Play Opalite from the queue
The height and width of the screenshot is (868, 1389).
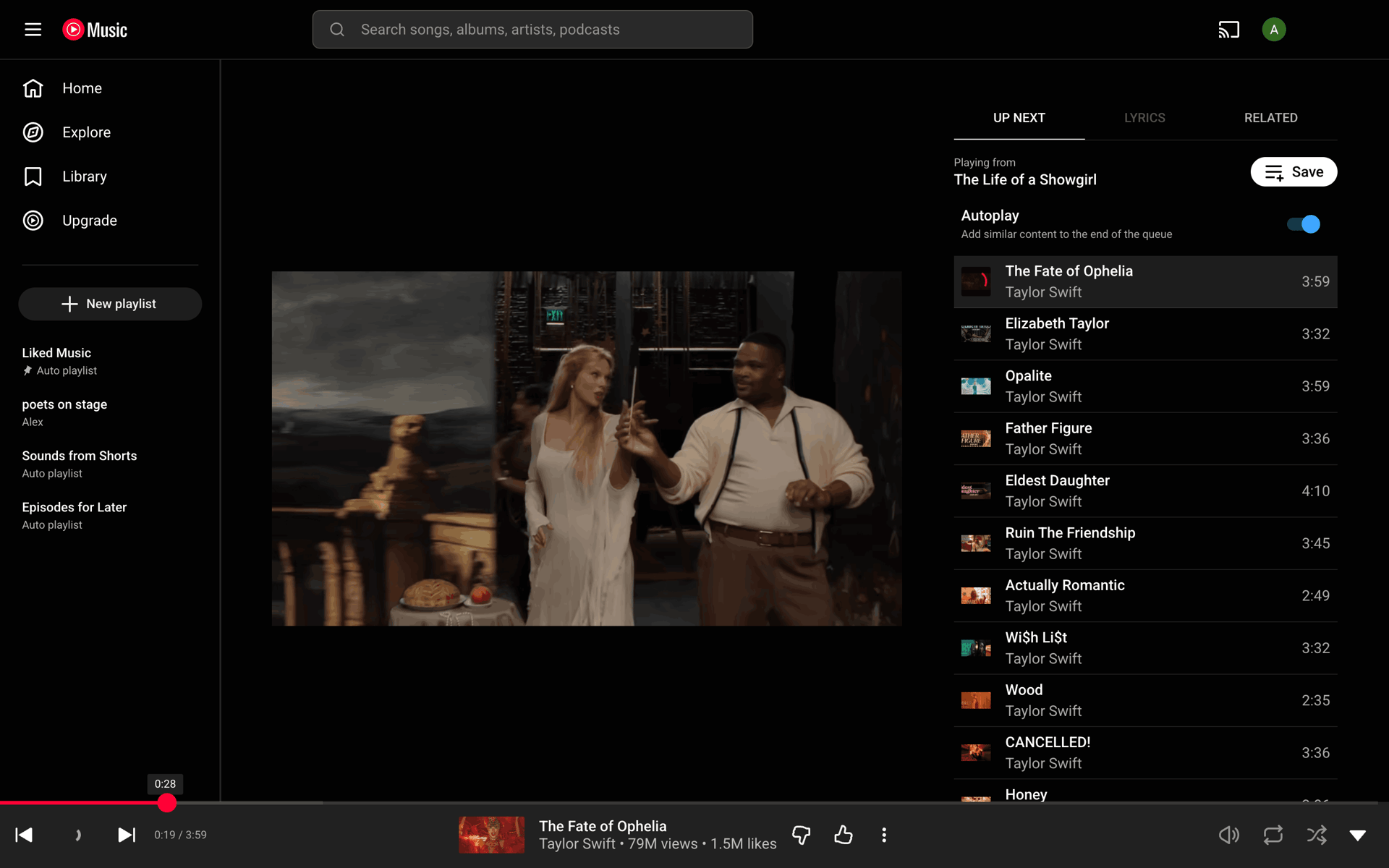1145,386
